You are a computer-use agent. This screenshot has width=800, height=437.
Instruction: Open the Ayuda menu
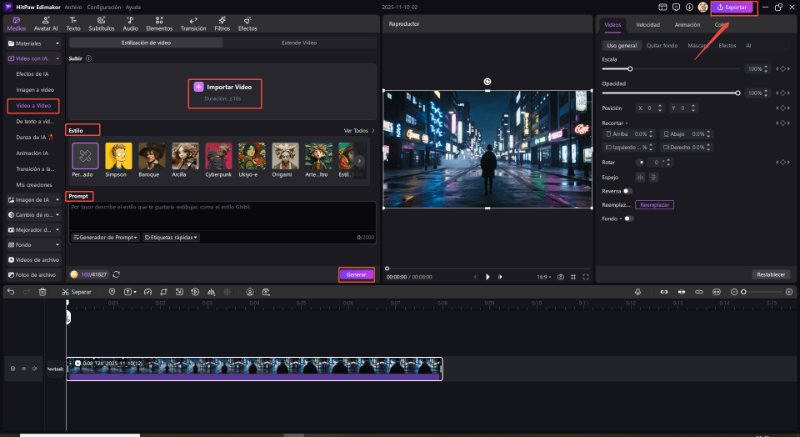coord(133,7)
